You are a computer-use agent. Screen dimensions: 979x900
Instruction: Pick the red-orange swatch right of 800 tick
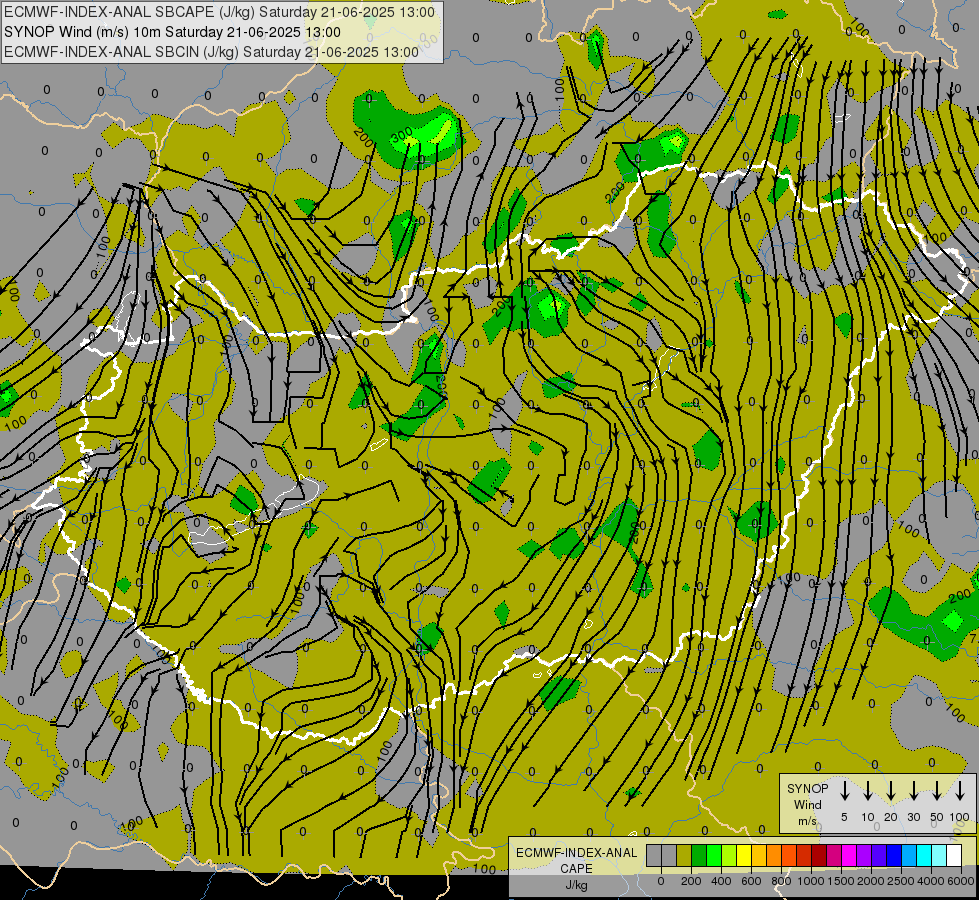pyautogui.click(x=789, y=856)
